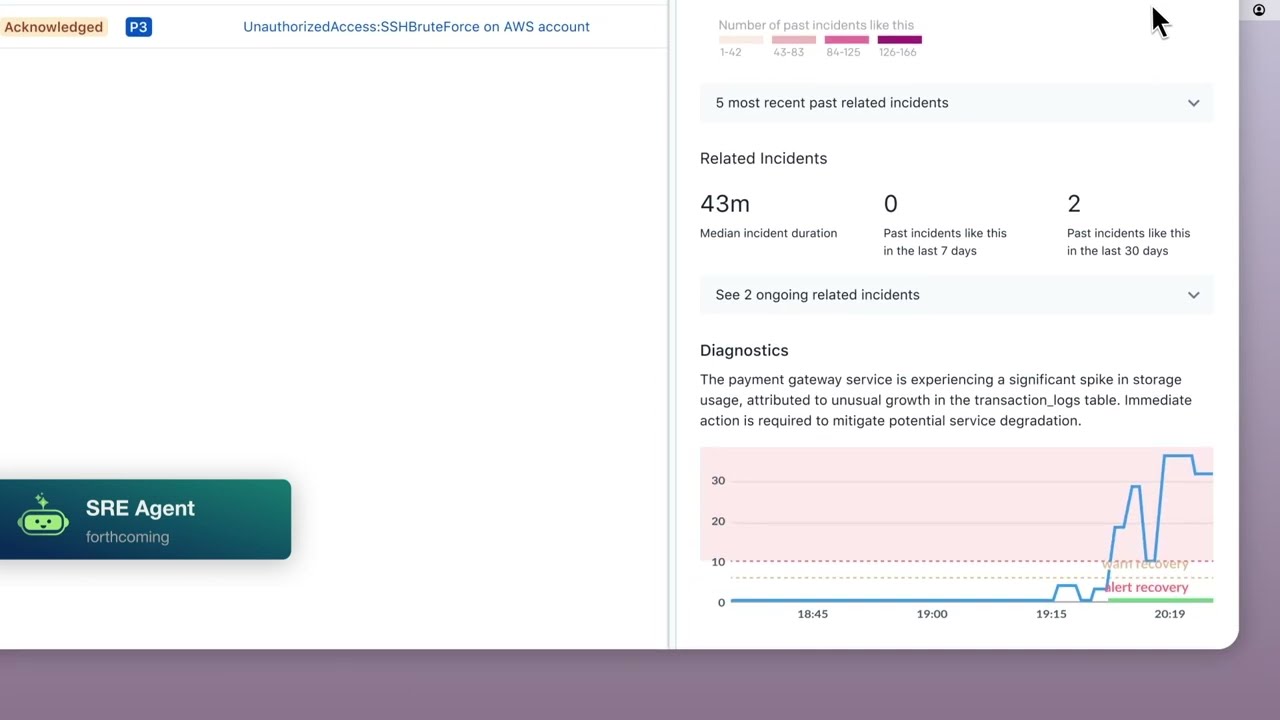The height and width of the screenshot is (720, 1280).
Task: Select the 43-83 legend color swatch
Action: point(794,40)
